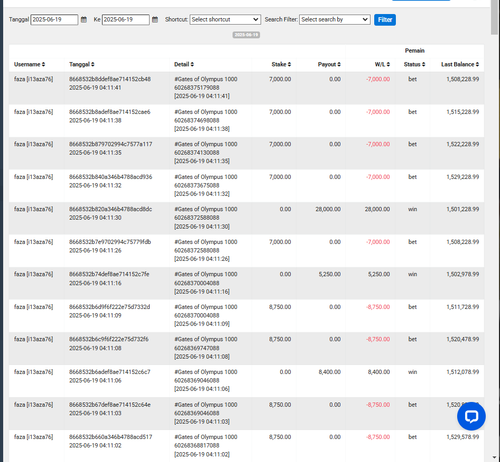The height and width of the screenshot is (462, 500).
Task: Sort table by W/L column
Action: (382, 64)
